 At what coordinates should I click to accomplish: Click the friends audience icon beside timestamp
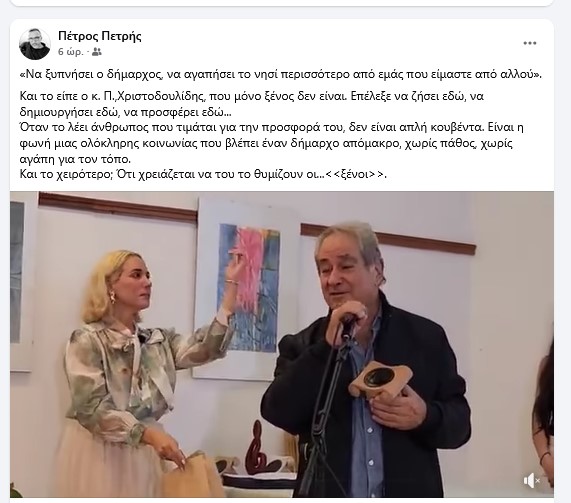(97, 52)
